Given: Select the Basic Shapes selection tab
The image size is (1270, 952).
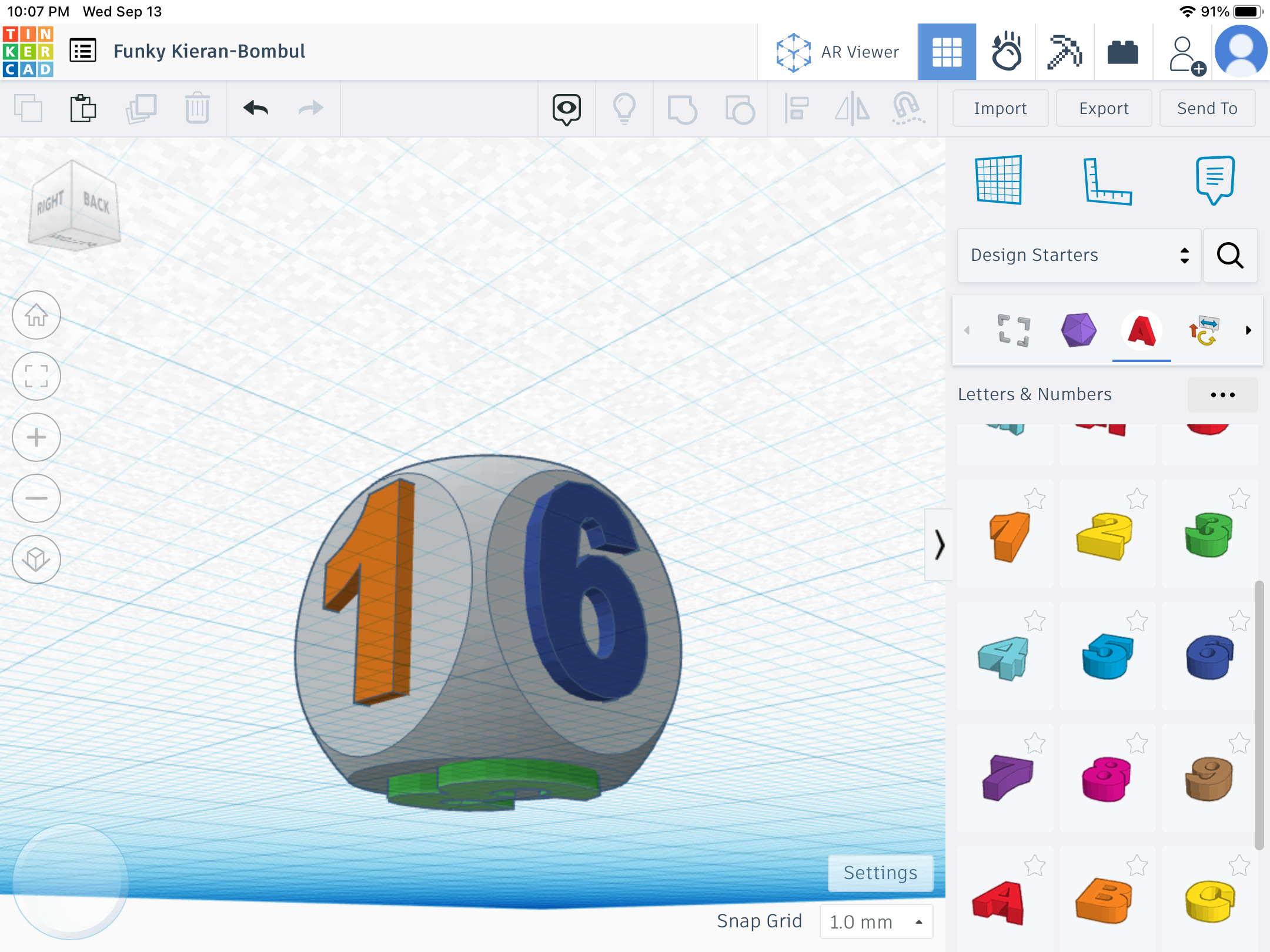Looking at the screenshot, I should (1014, 330).
